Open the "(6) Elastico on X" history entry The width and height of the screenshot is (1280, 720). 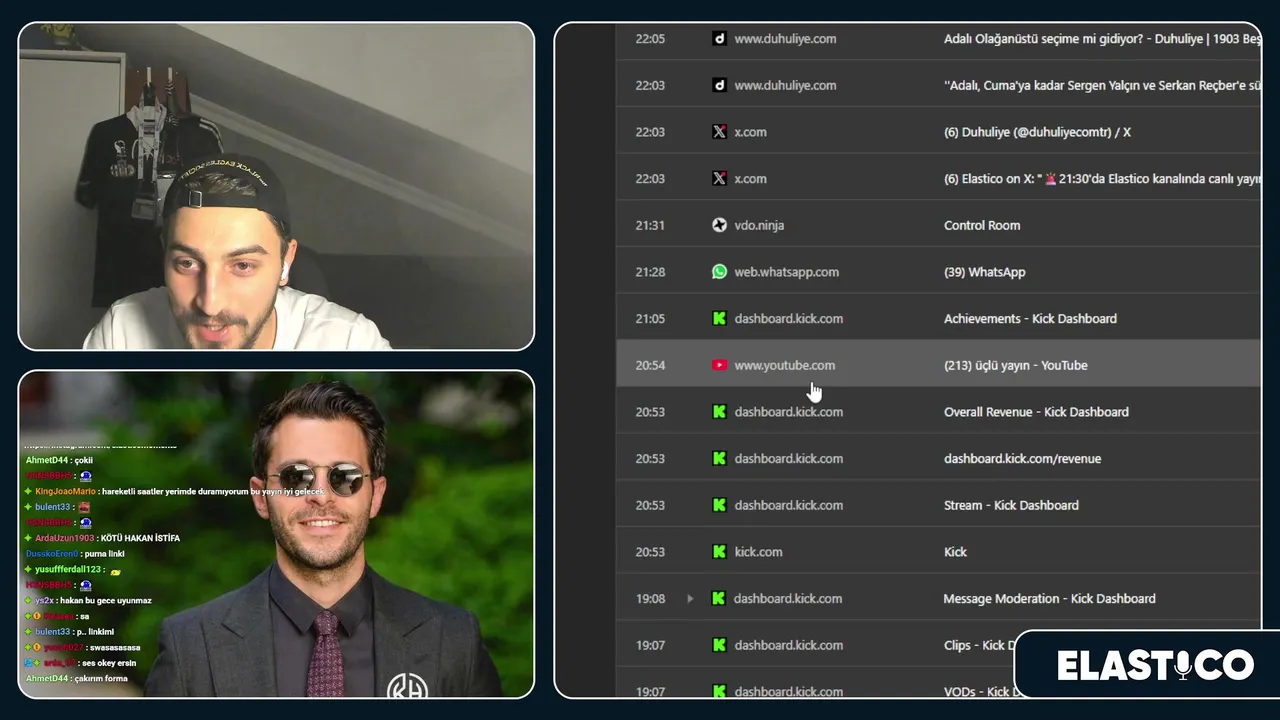[x=1102, y=179]
